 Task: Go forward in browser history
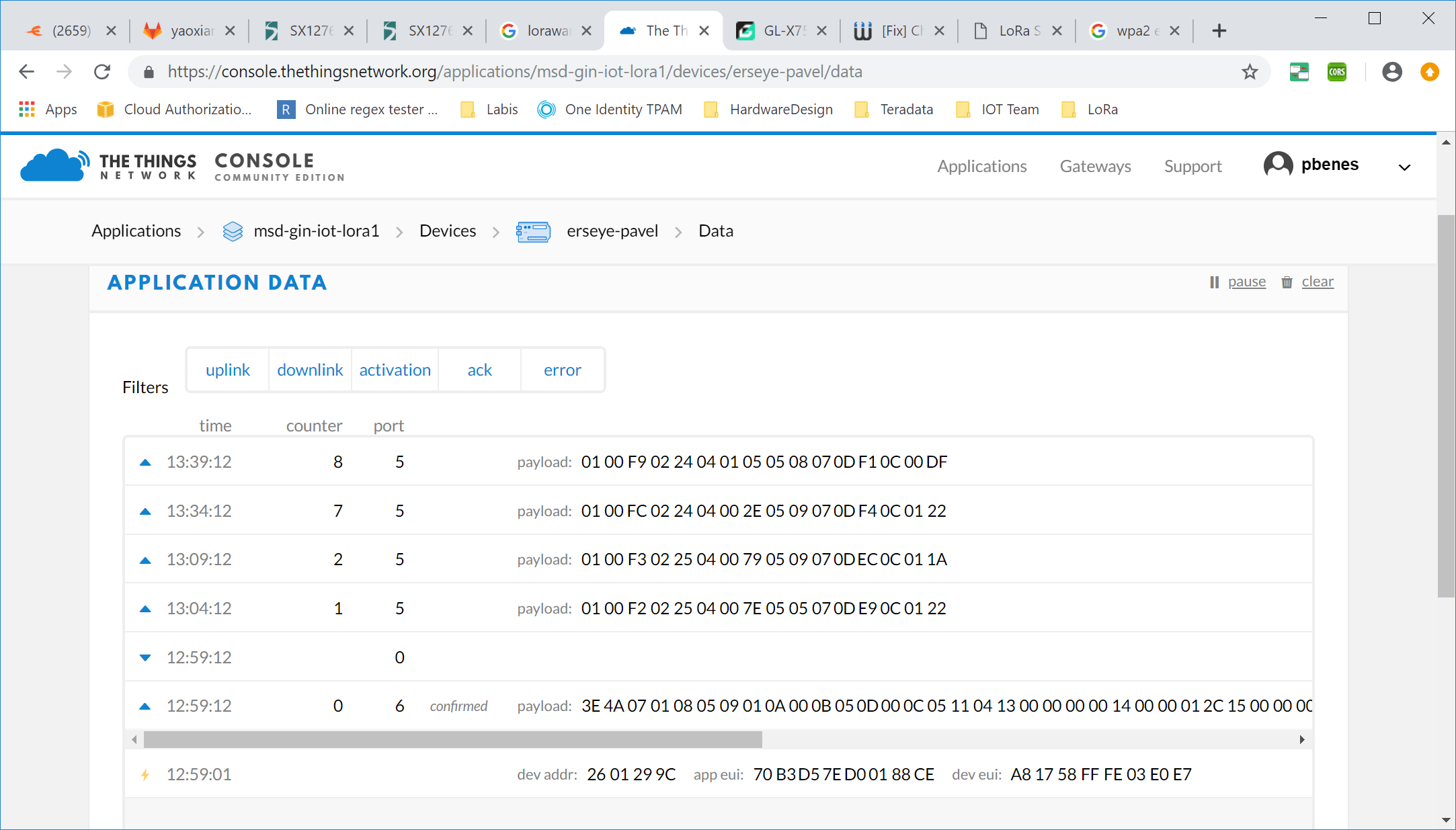point(64,71)
